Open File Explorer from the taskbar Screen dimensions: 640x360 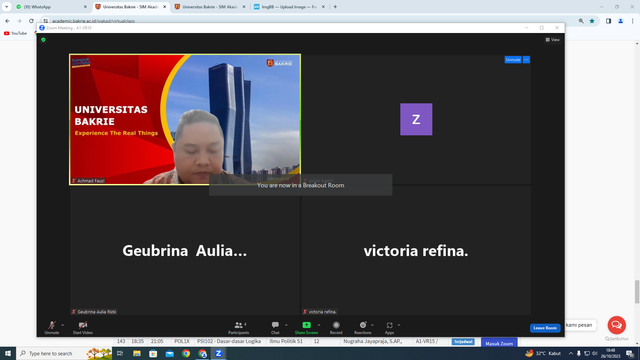[x=137, y=353]
